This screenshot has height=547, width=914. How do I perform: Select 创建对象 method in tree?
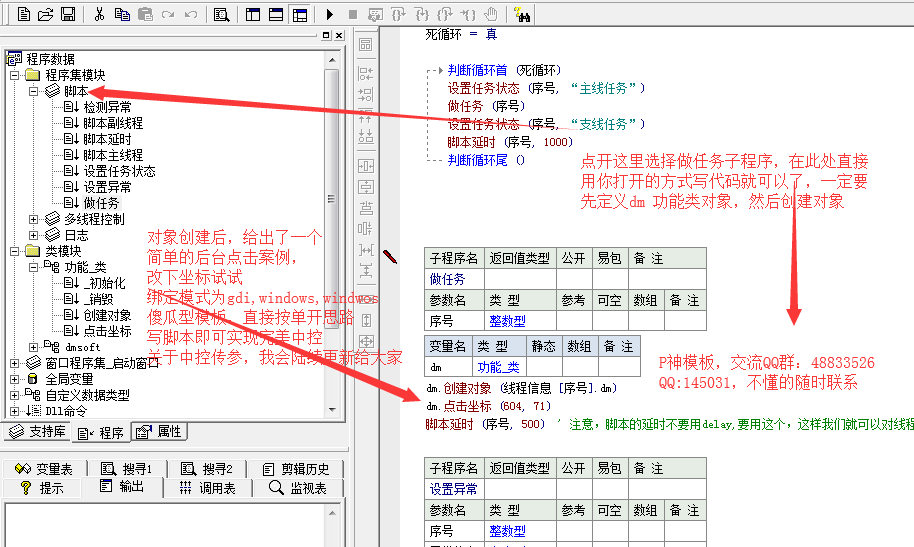click(x=107, y=315)
